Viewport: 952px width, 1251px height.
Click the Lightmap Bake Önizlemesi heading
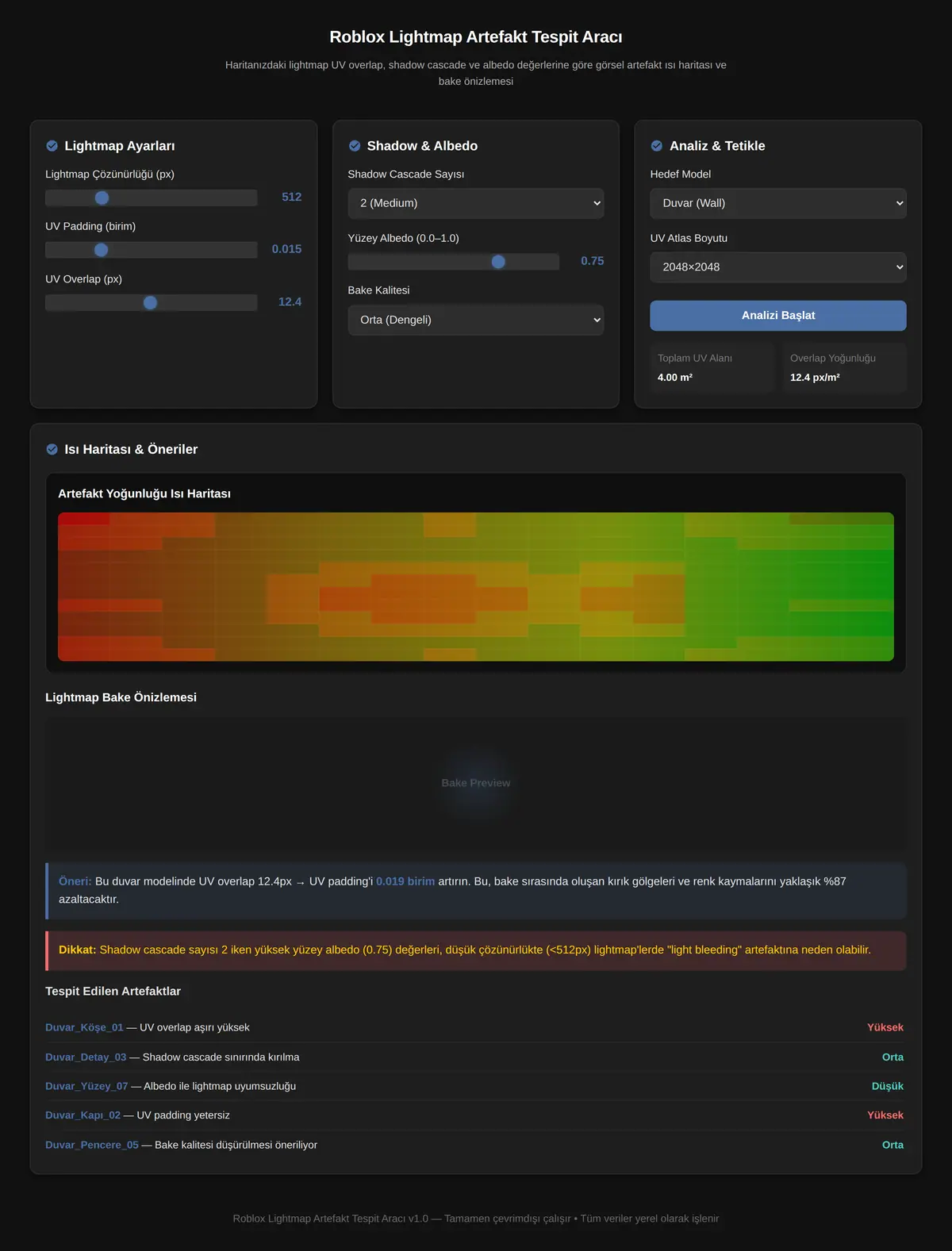click(x=121, y=697)
